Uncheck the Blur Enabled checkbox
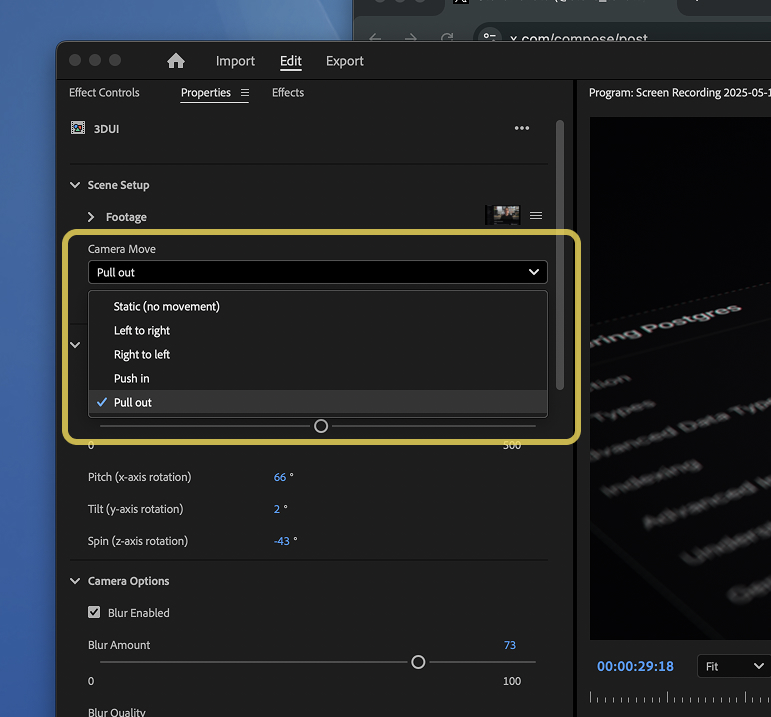The image size is (771, 717). click(x=94, y=612)
